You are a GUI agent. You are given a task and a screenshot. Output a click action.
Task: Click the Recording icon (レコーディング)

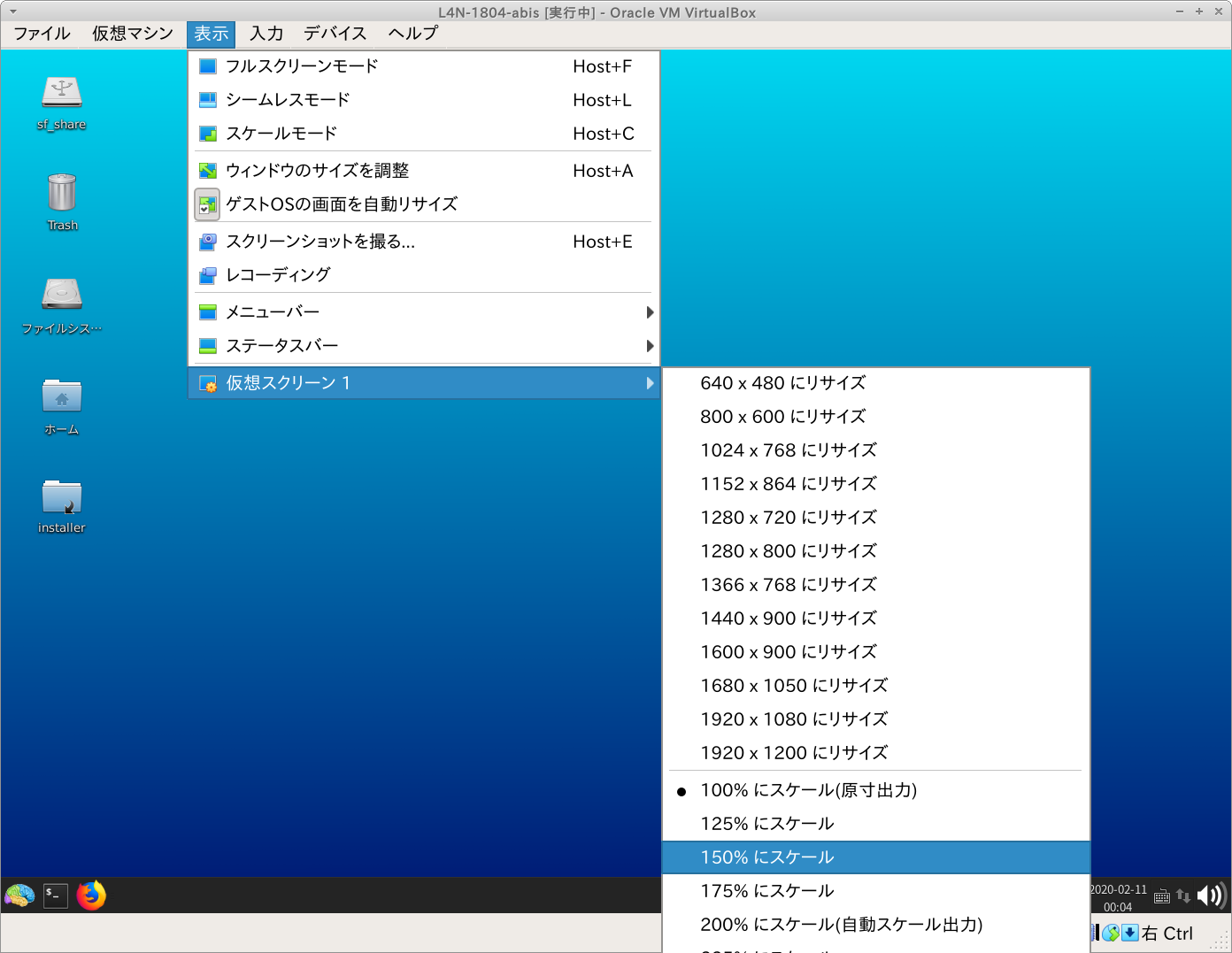208,275
